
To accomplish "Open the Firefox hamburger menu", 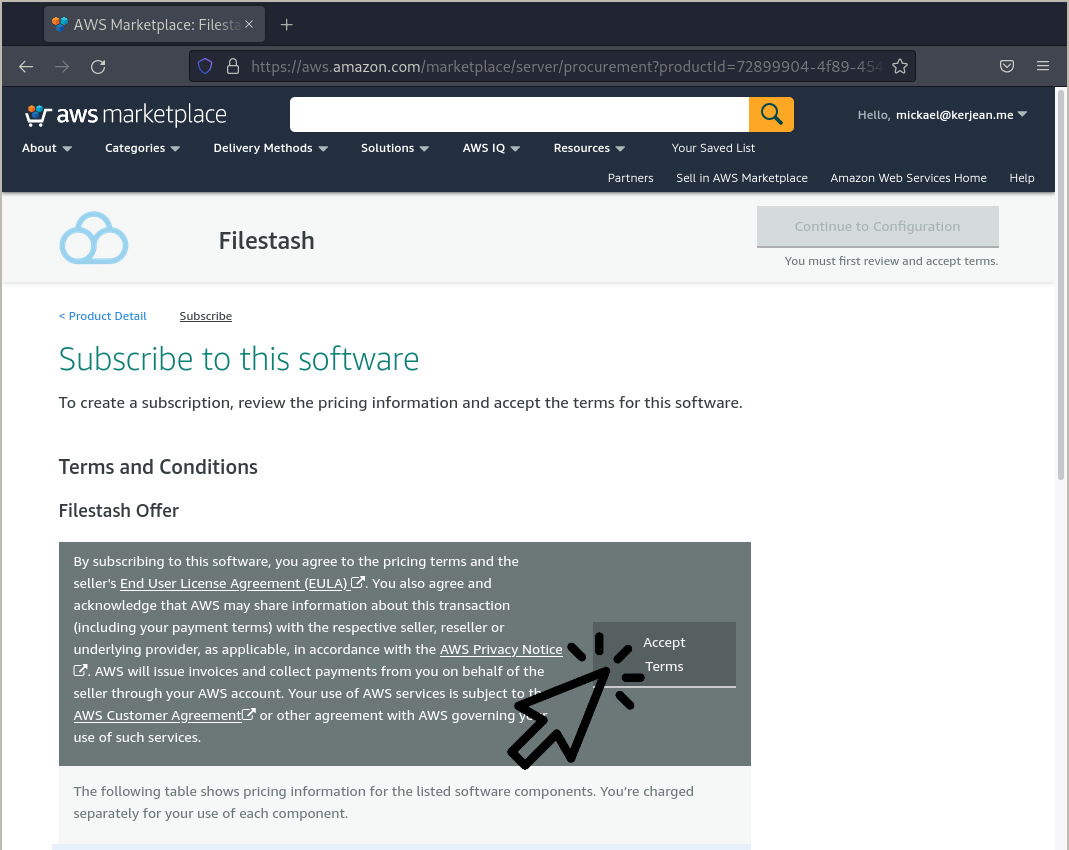I will [1042, 66].
